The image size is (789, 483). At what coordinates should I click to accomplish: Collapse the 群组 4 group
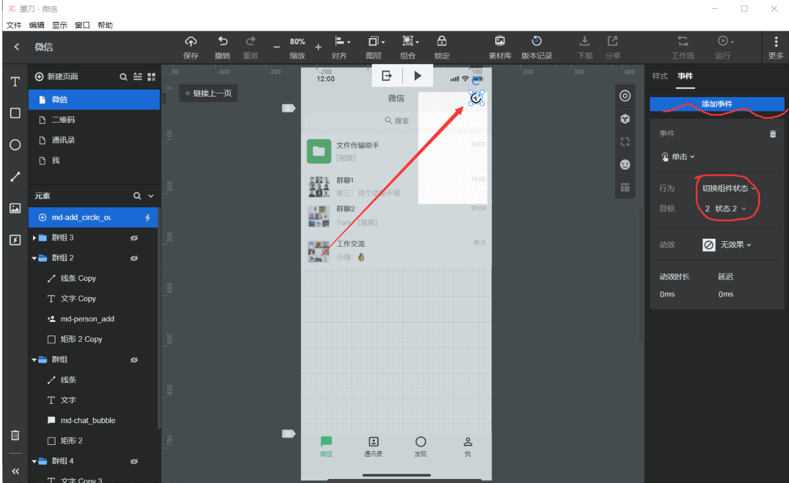pos(34,461)
